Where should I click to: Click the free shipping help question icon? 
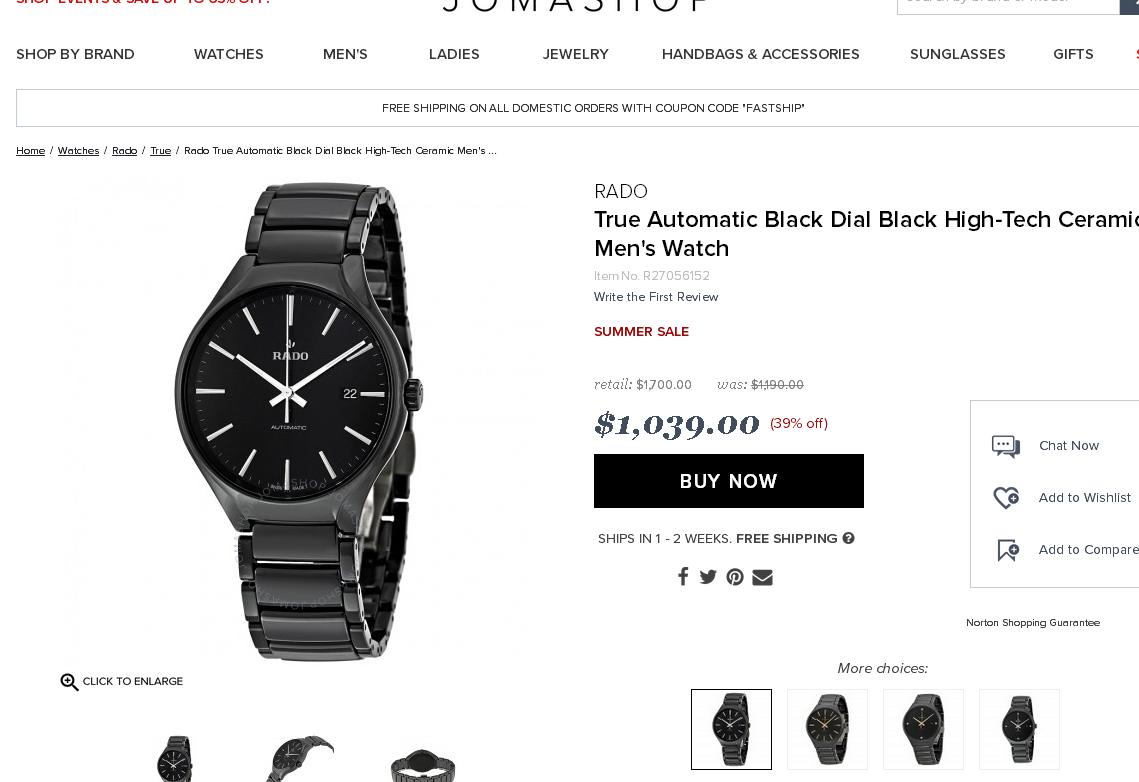[848, 538]
